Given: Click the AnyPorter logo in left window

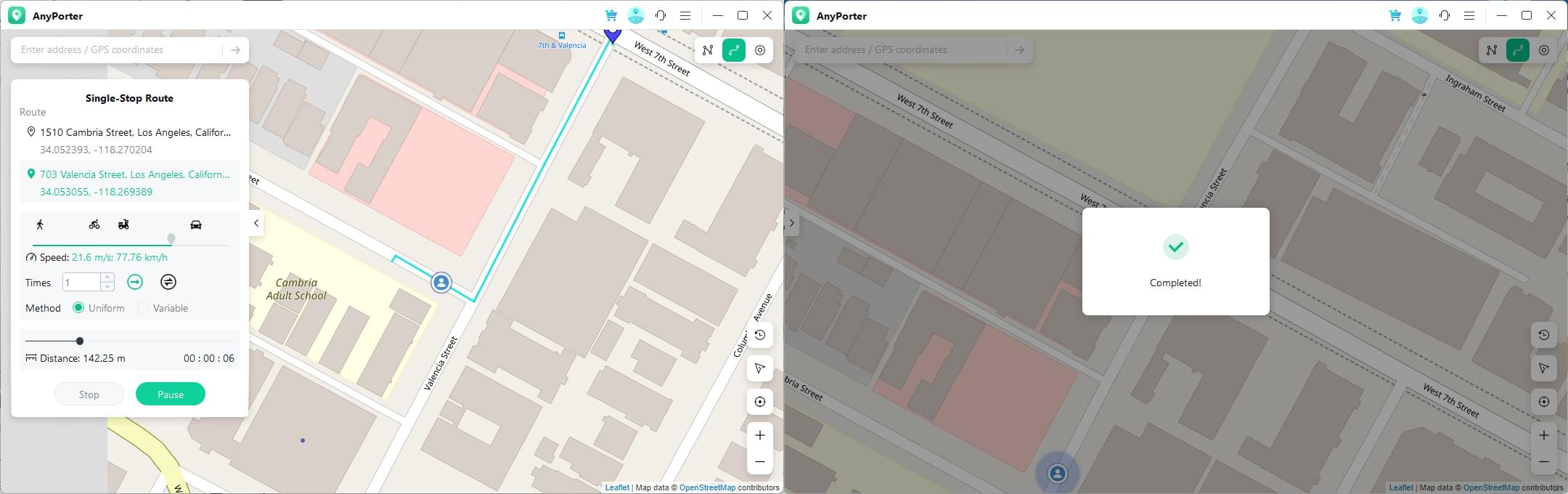Looking at the screenshot, I should click(x=17, y=15).
